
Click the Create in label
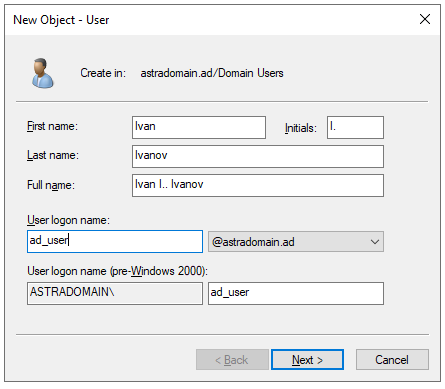103,73
